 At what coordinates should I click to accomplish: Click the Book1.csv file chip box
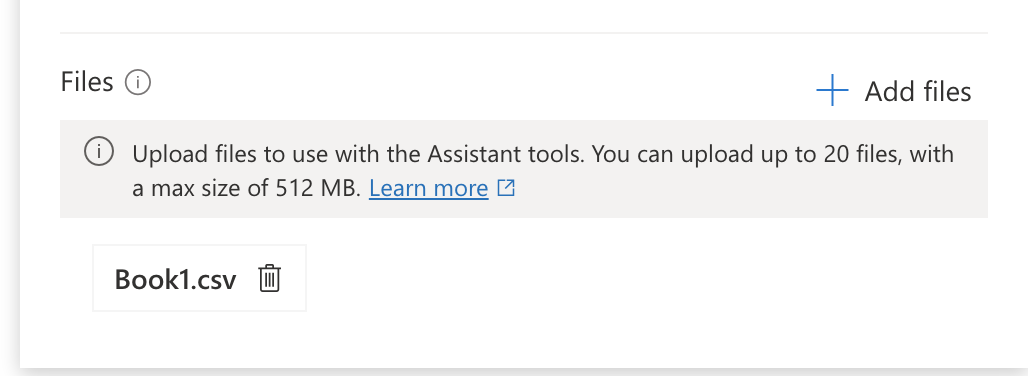199,278
